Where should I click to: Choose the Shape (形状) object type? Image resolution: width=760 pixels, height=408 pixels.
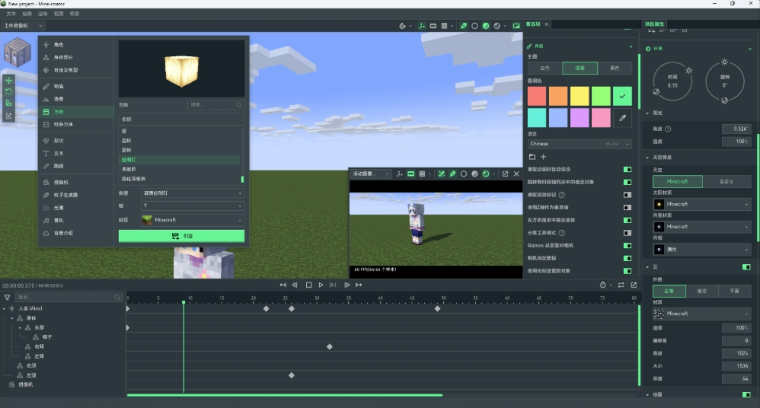pos(76,141)
